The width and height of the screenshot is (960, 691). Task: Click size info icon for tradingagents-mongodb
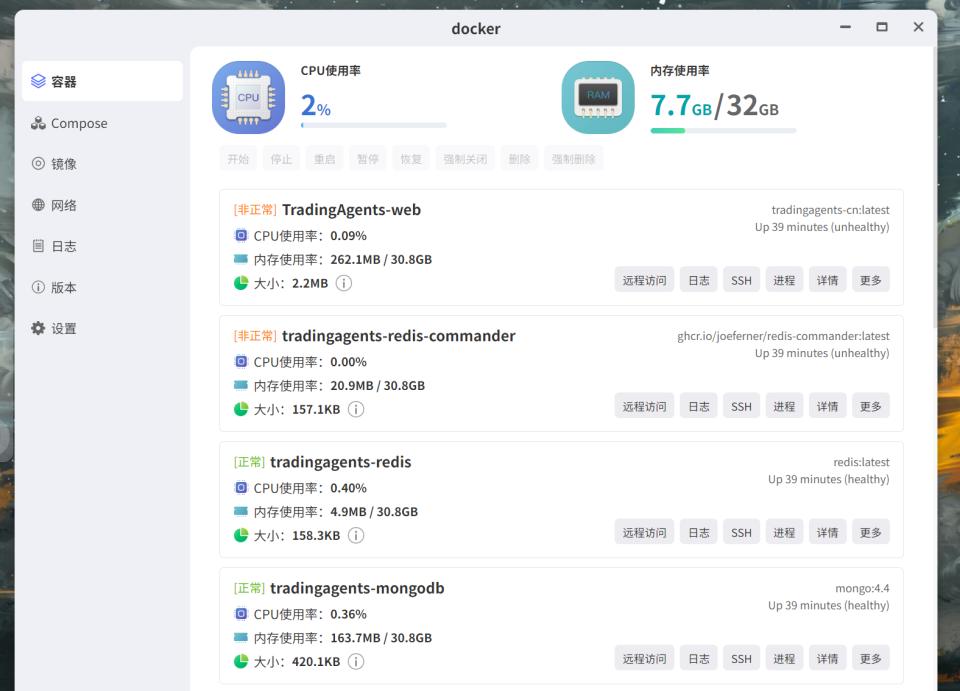[x=356, y=662]
